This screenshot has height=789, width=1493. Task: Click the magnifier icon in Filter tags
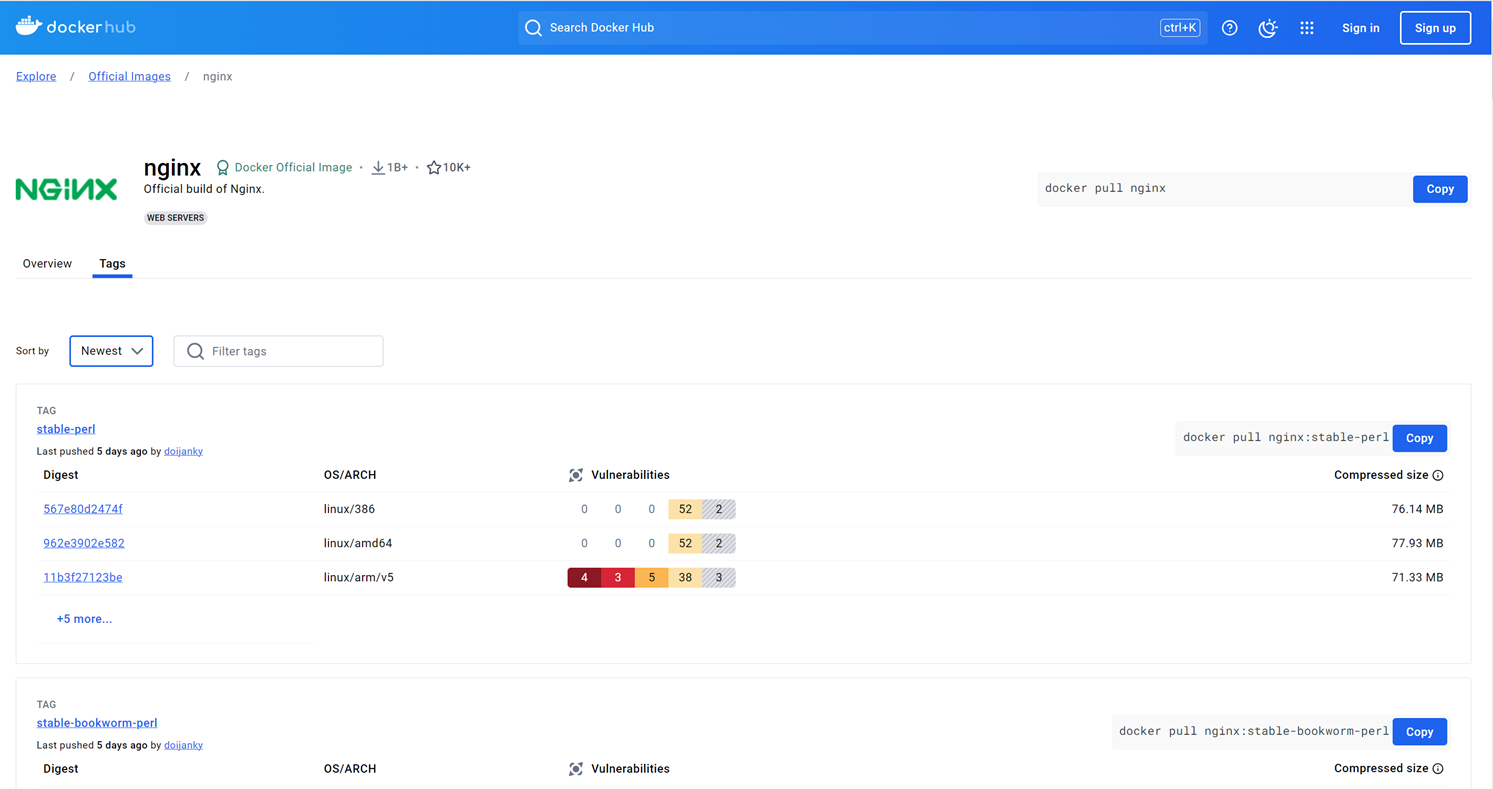(x=196, y=351)
